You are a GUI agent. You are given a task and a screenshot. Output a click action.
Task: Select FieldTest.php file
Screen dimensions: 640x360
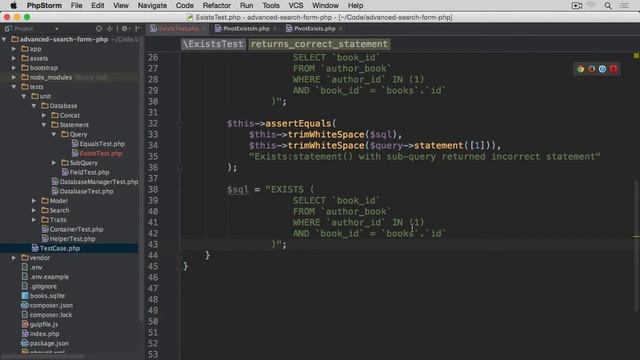(x=89, y=172)
